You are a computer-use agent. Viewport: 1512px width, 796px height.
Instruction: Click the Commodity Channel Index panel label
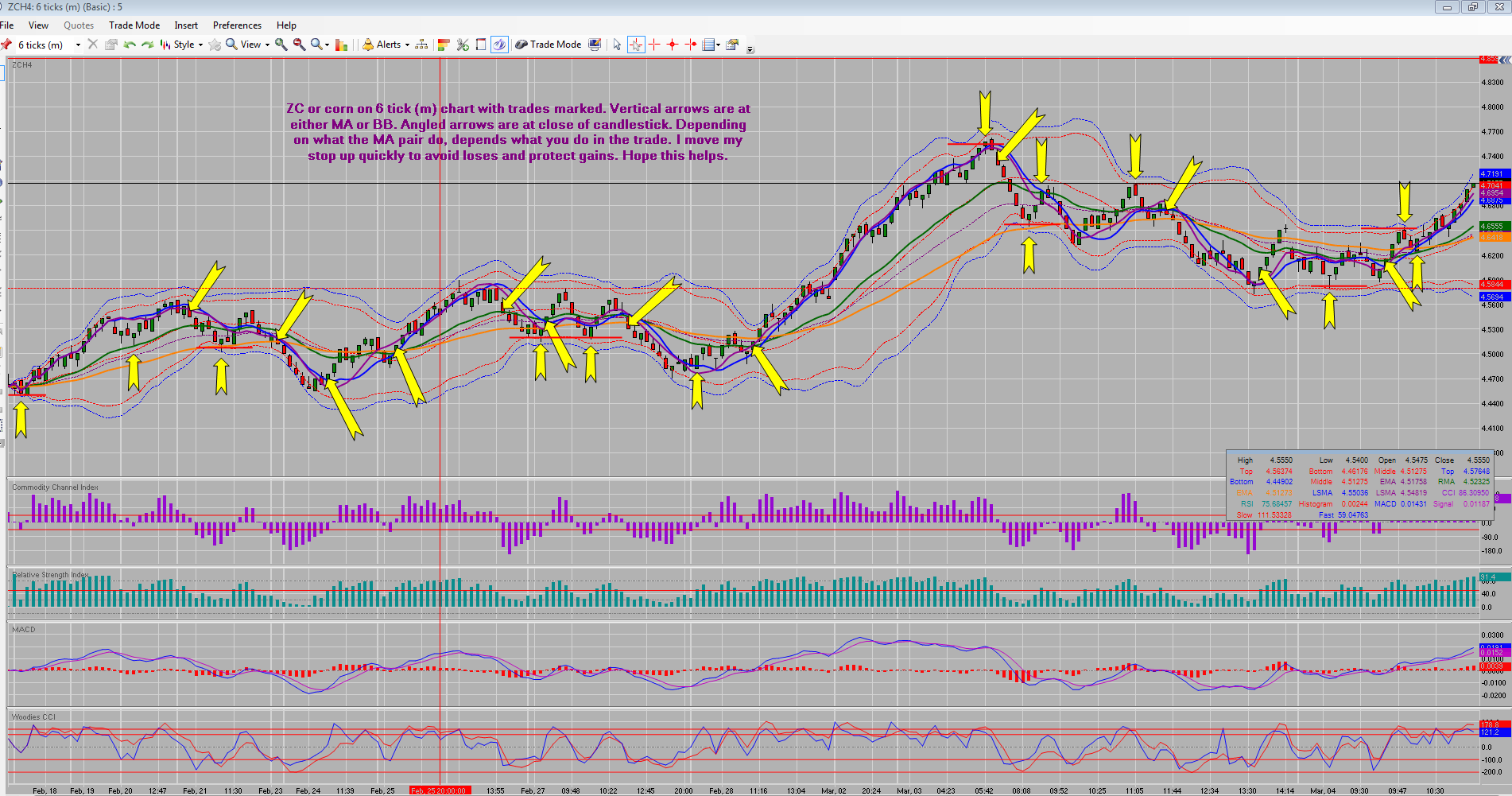55,487
